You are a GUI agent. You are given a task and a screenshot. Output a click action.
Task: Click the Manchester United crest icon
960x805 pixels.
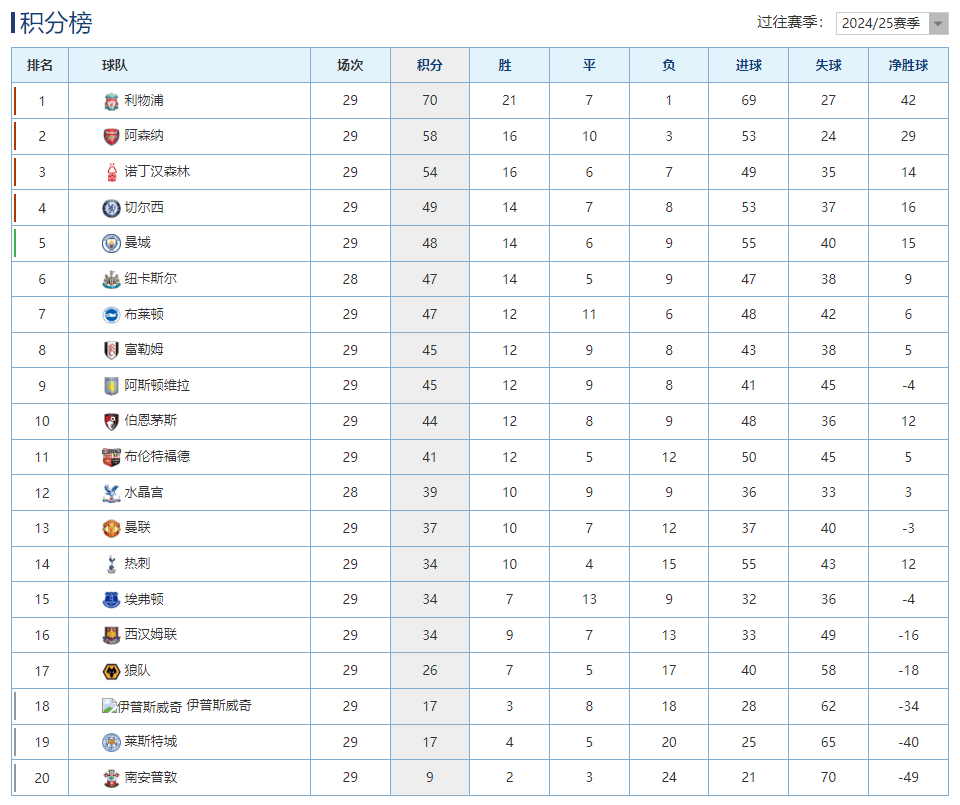tap(111, 528)
